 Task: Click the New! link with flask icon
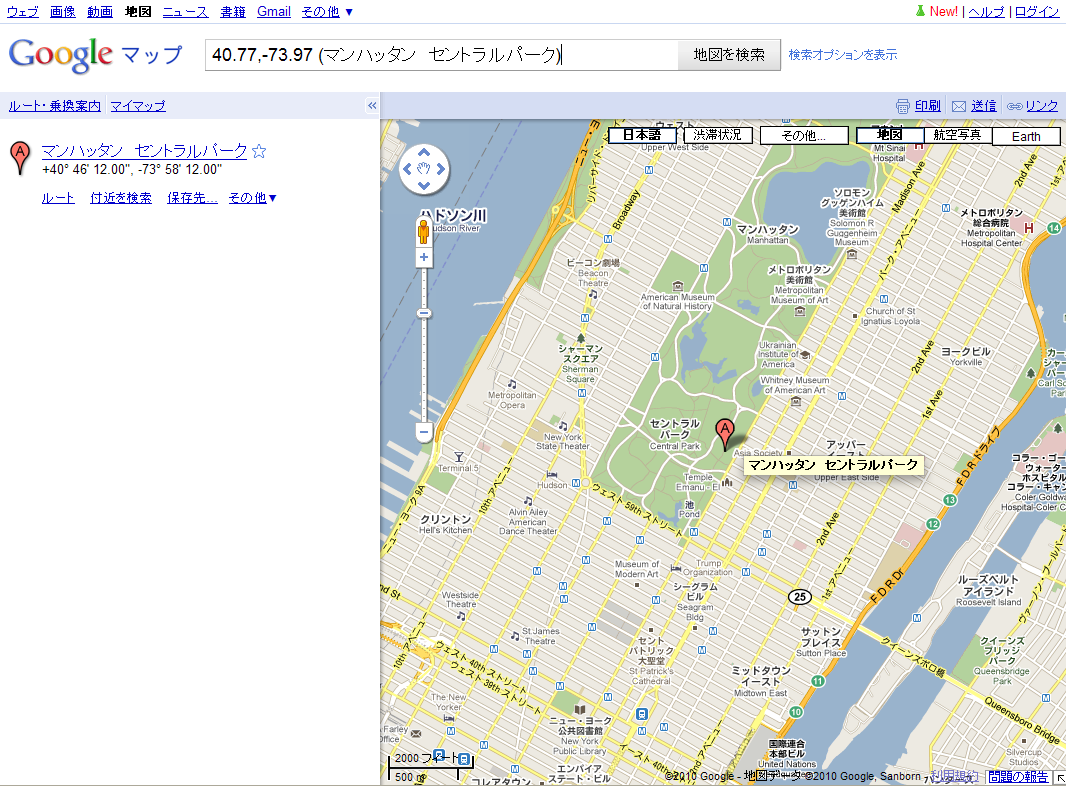tap(937, 12)
